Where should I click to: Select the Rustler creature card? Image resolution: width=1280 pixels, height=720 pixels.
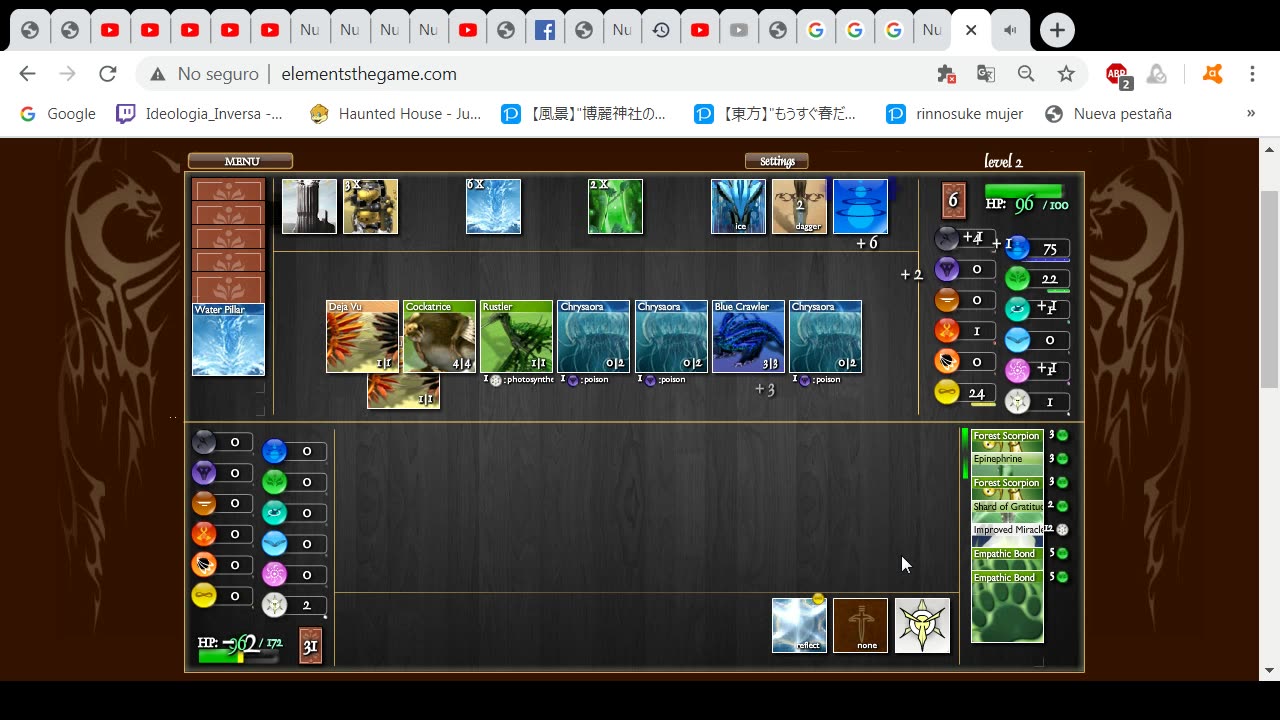pos(516,336)
